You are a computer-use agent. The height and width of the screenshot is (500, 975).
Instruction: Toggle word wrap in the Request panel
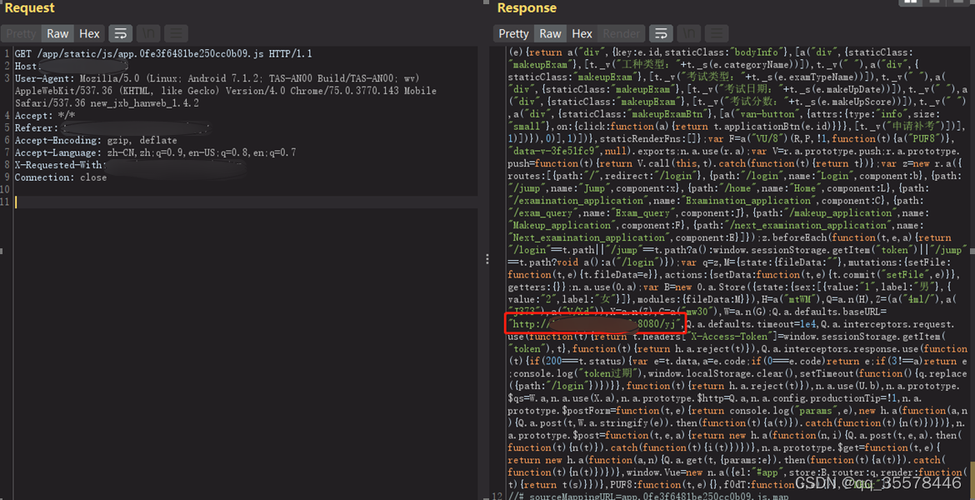click(x=121, y=34)
